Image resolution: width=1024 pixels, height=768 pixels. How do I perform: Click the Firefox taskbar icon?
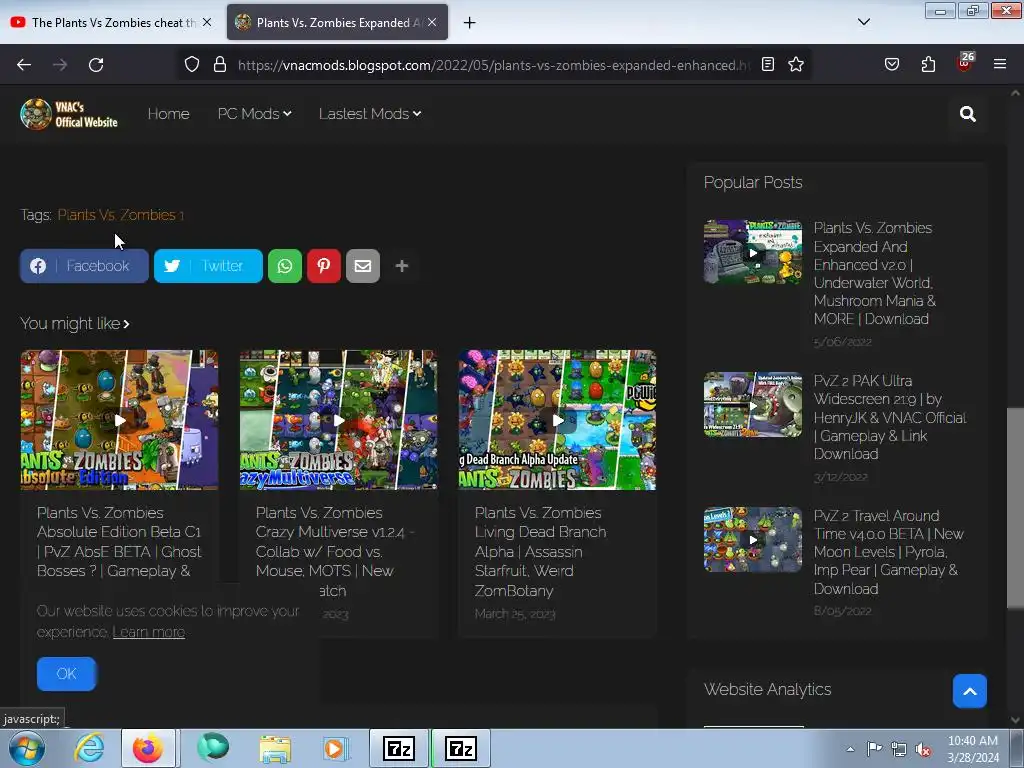pyautogui.click(x=148, y=748)
